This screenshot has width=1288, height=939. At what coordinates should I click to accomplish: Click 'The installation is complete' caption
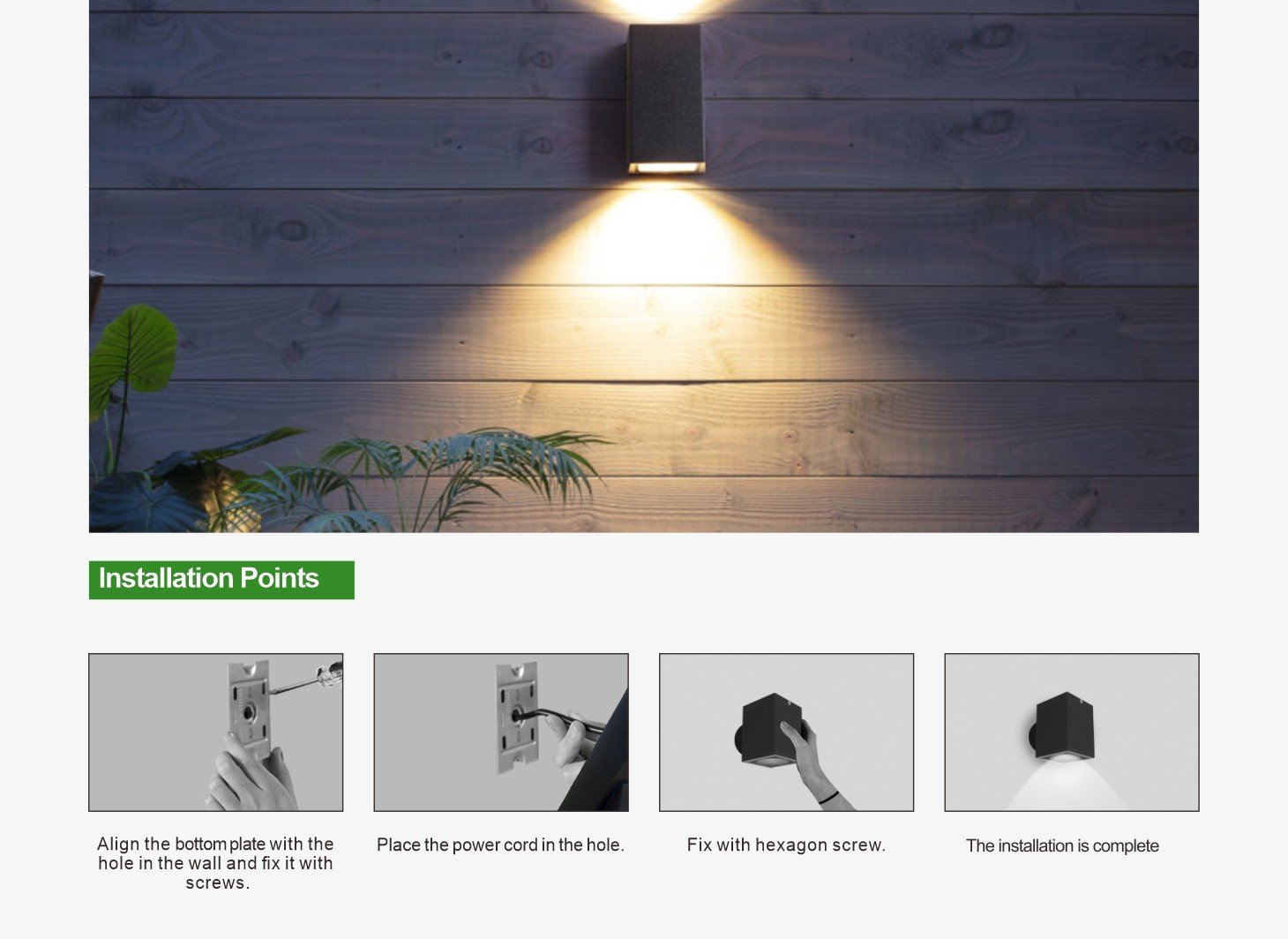click(x=1062, y=845)
